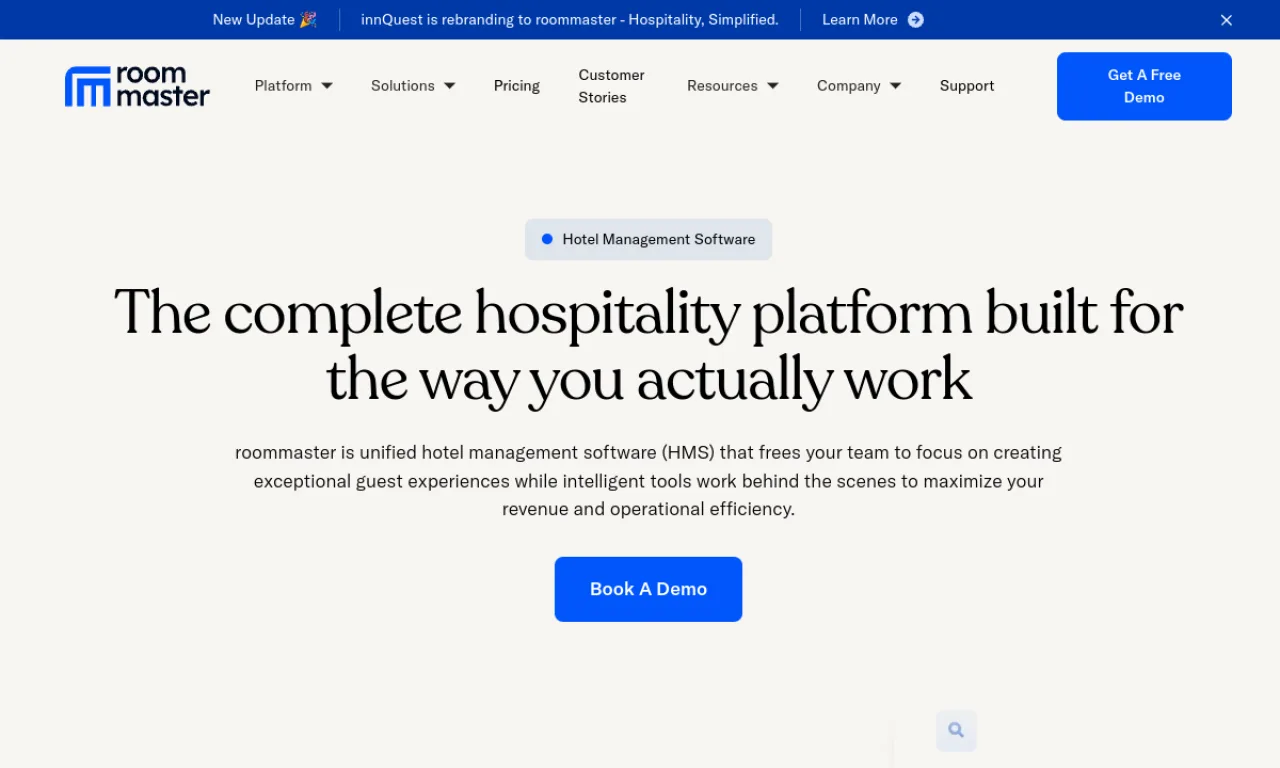
Task: Click the roommaster logo
Action: (137, 86)
